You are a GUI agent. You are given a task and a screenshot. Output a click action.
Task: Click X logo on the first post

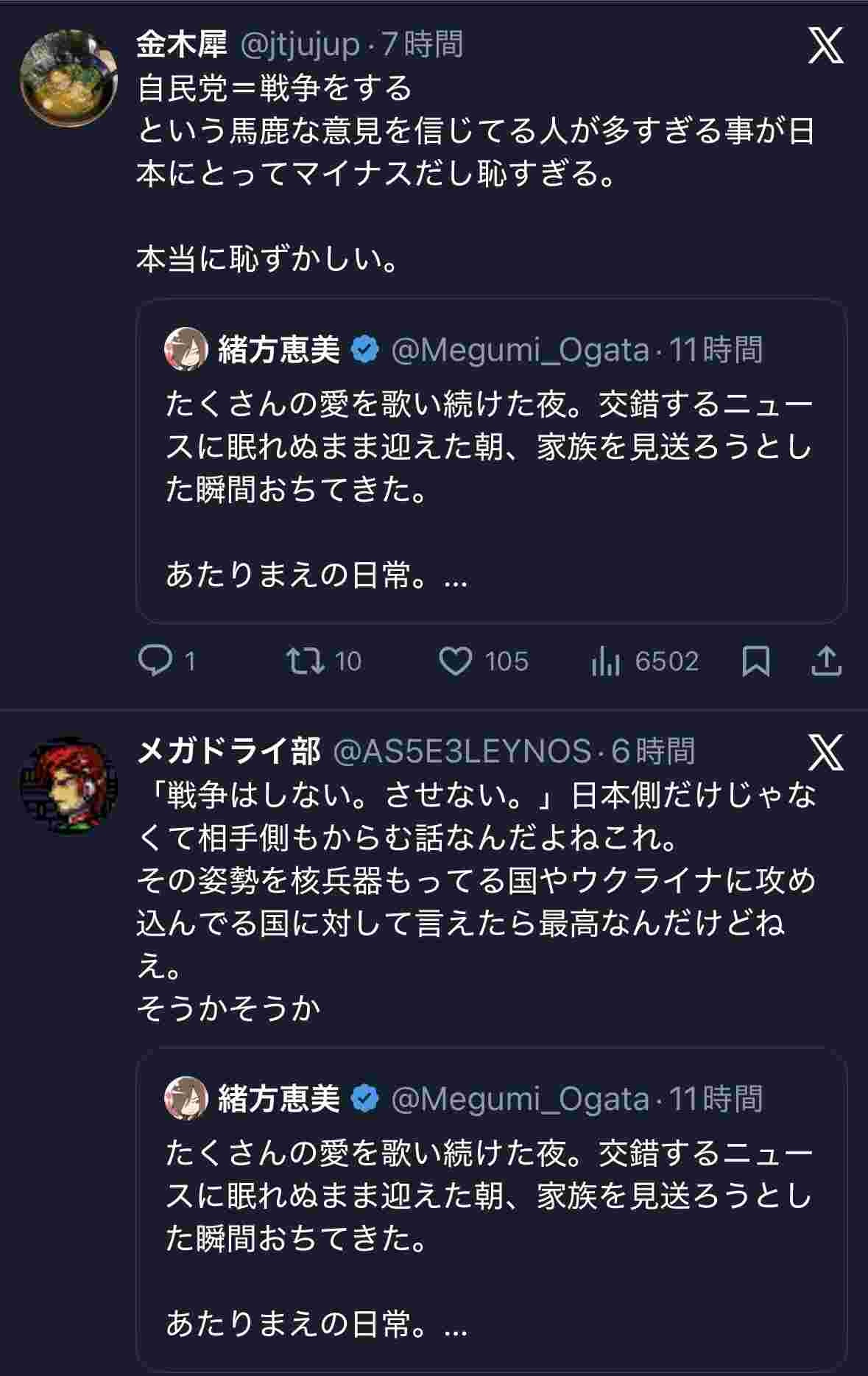(x=826, y=46)
